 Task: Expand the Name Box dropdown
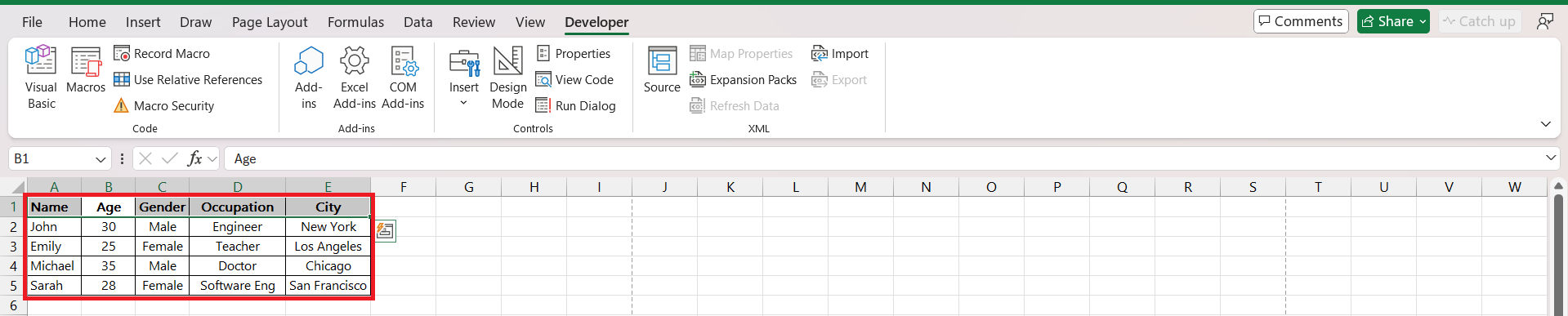pyautogui.click(x=101, y=159)
